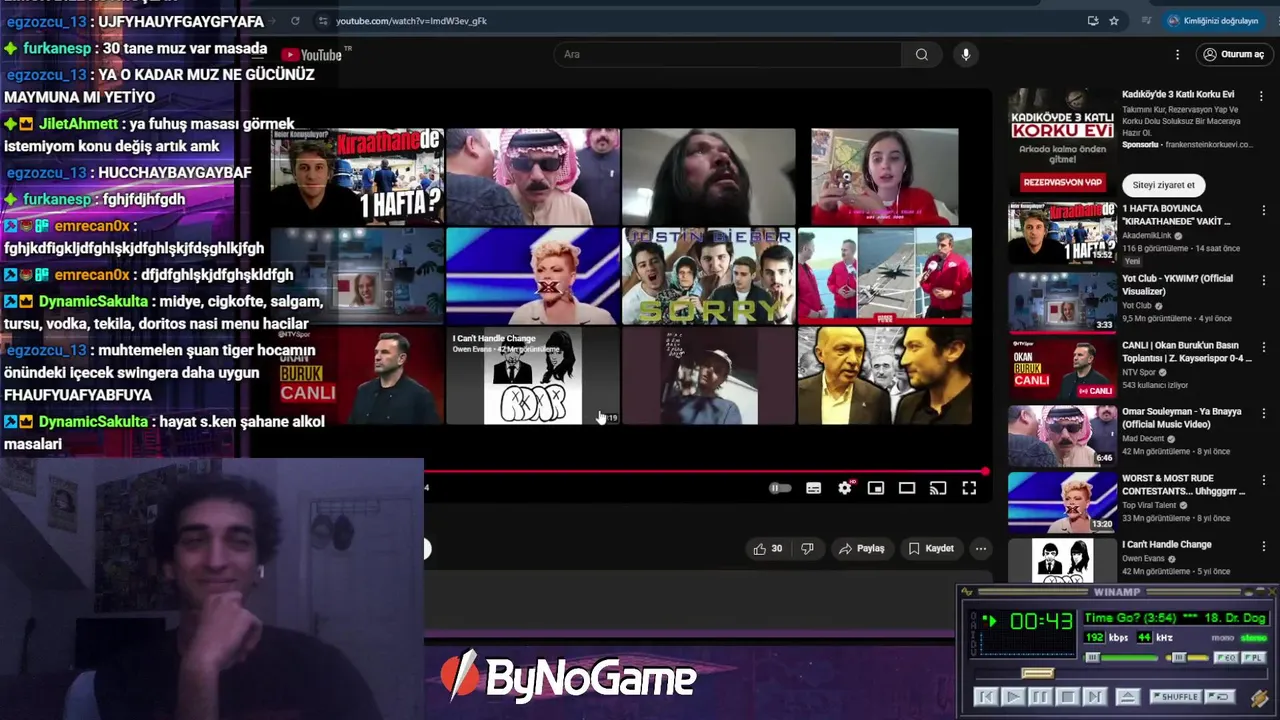Start voice search with the microphone
The image size is (1280, 720).
coord(965,54)
